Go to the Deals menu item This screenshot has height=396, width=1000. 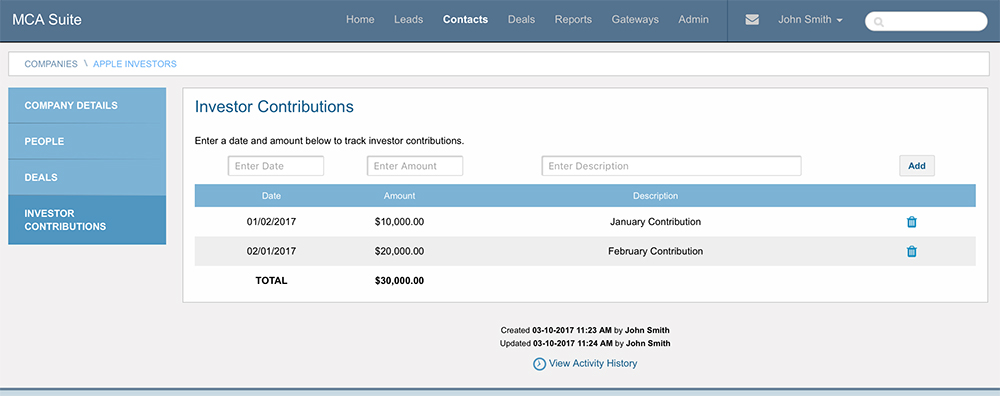click(521, 20)
